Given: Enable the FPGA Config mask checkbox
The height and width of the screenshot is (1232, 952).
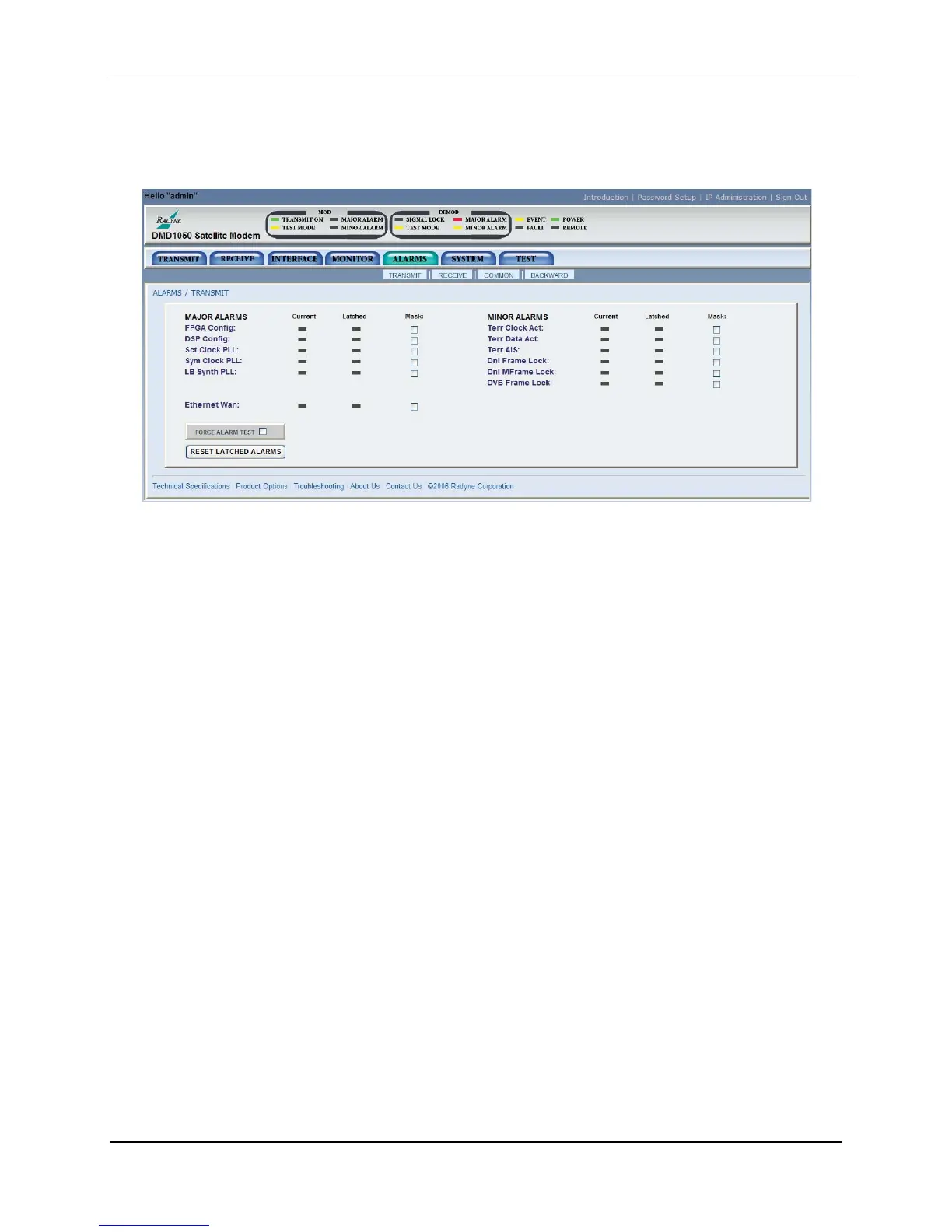Looking at the screenshot, I should click(414, 330).
